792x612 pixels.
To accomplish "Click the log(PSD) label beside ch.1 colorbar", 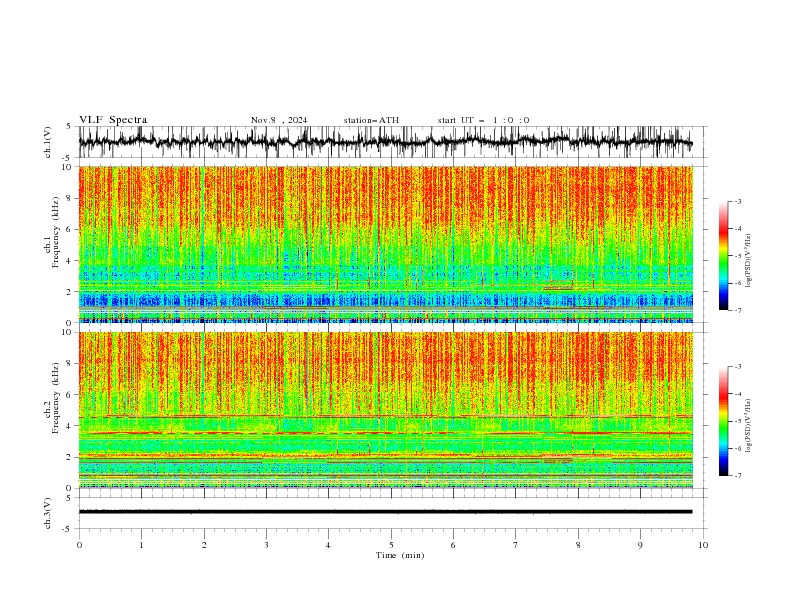I will coord(749,261).
